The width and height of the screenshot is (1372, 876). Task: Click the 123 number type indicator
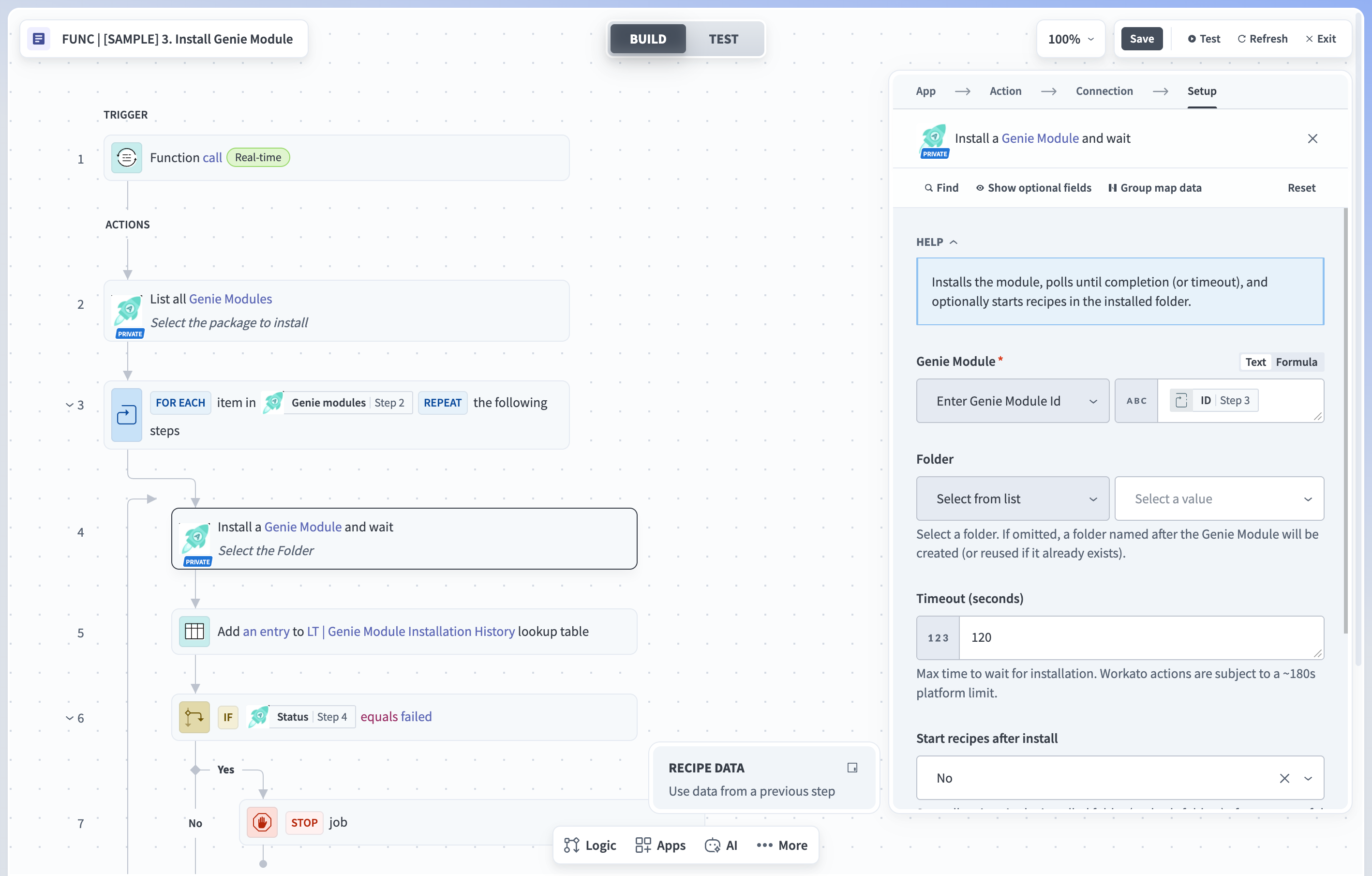(938, 637)
